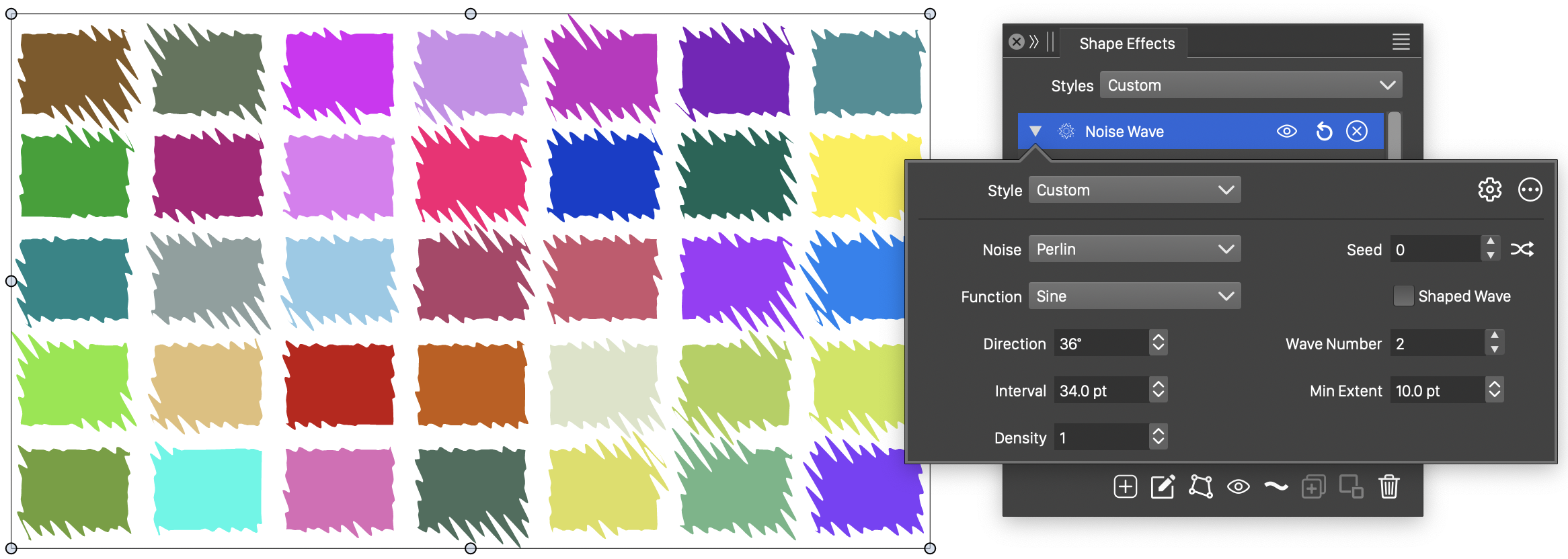Reset the Noise Wave effect
1568x559 pixels.
pos(1323,132)
